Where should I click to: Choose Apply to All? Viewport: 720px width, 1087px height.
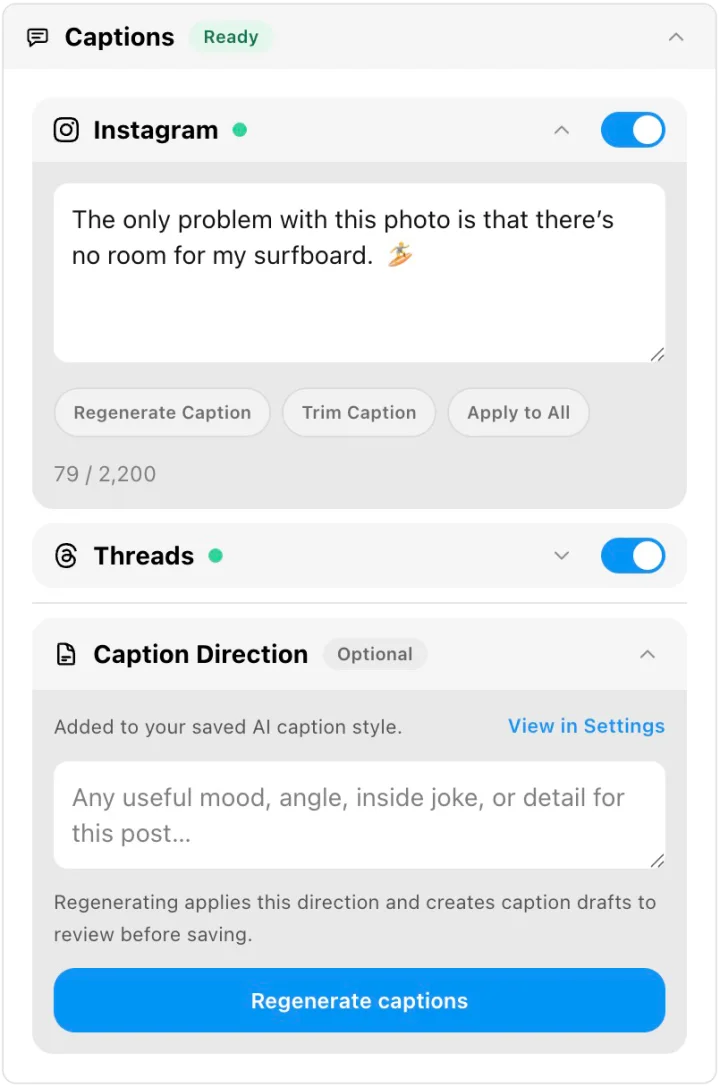tap(518, 412)
